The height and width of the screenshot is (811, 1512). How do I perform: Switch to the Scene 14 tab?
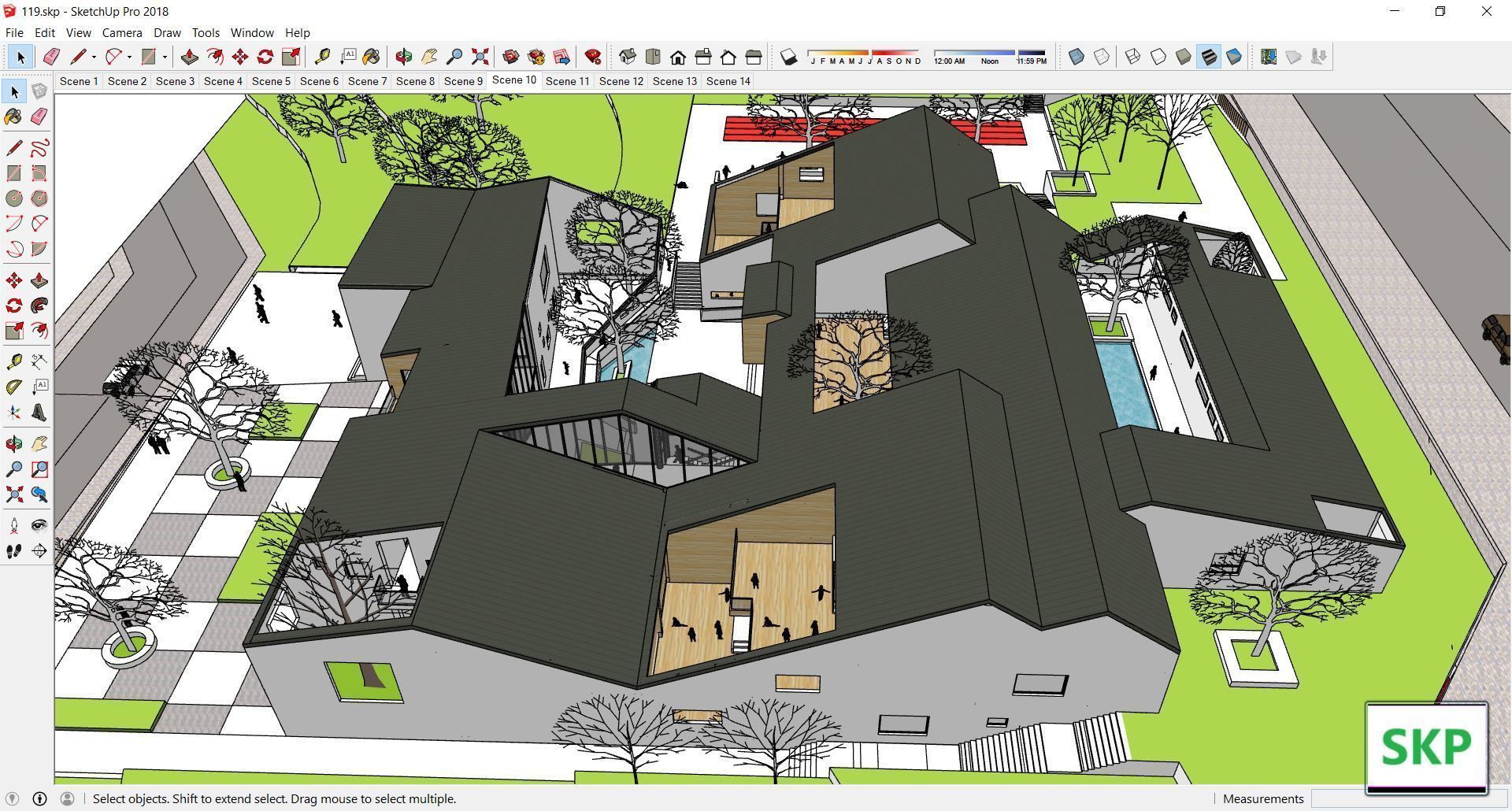click(728, 81)
